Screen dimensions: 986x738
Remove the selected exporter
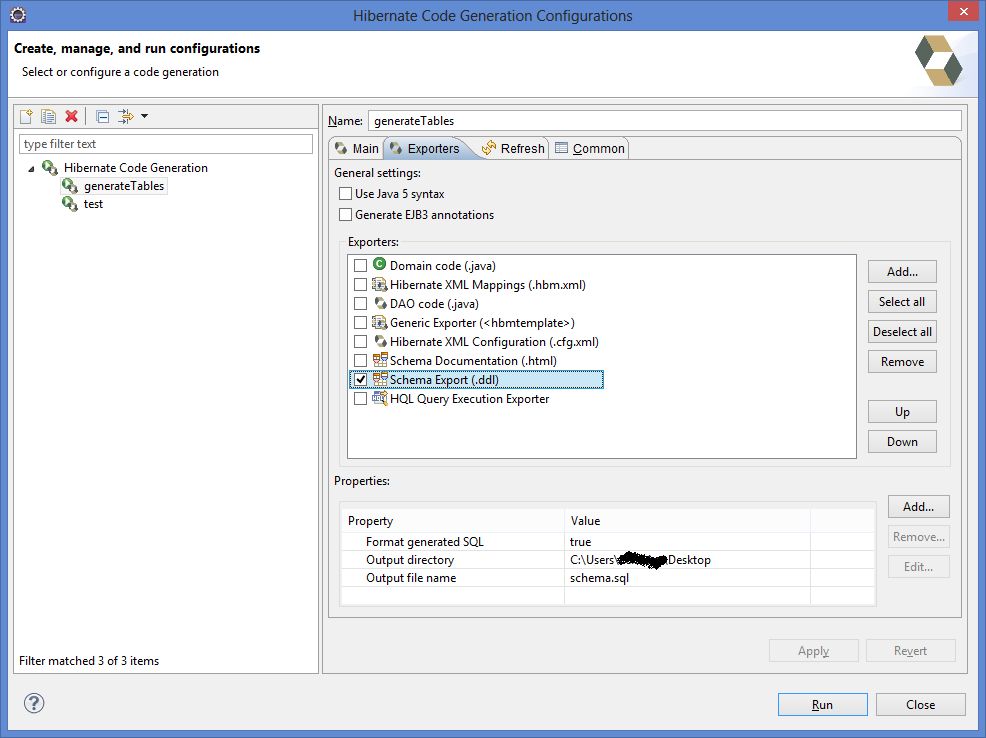(x=902, y=362)
